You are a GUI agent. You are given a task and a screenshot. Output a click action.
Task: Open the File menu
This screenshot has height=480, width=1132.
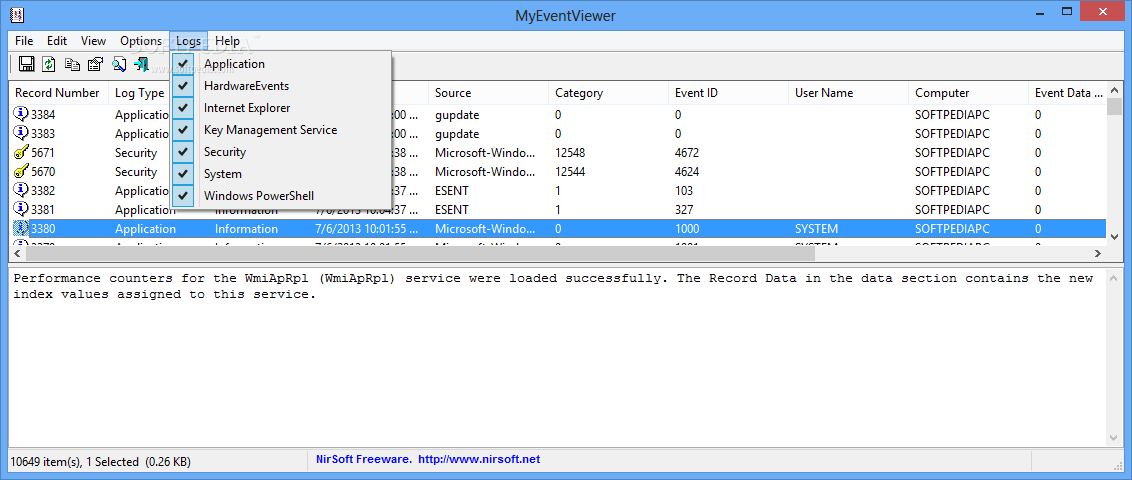click(24, 41)
